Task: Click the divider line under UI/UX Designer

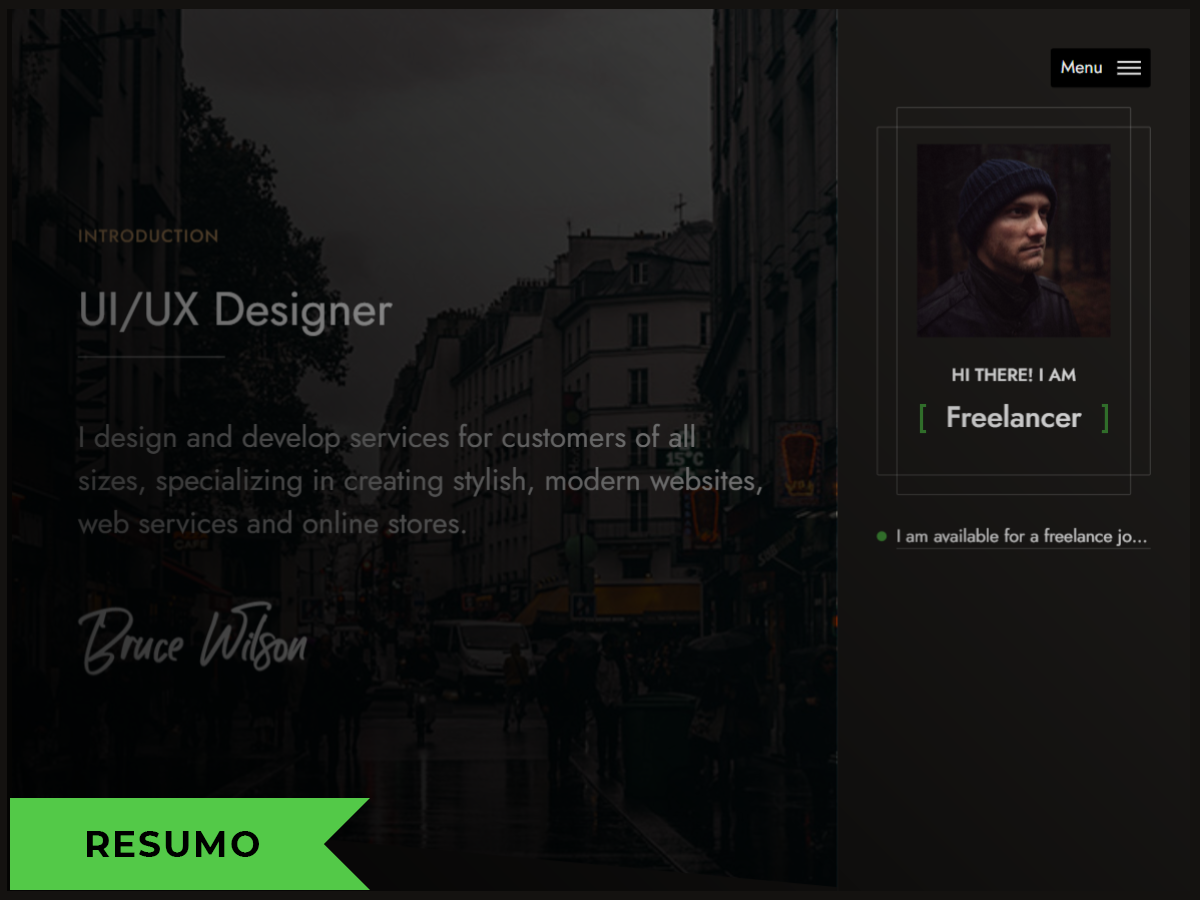Action: [152, 356]
